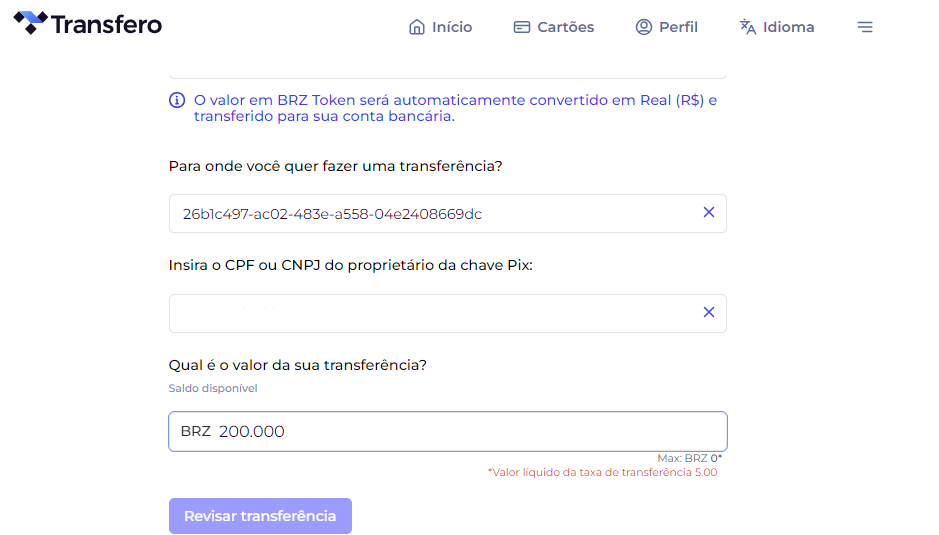Click the Saldo disponível label
This screenshot has height=535, width=939.
tap(213, 388)
